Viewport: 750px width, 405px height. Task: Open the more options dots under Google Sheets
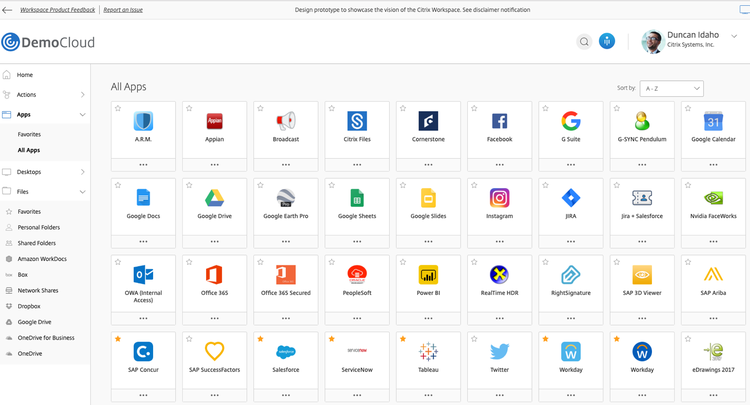pos(357,241)
